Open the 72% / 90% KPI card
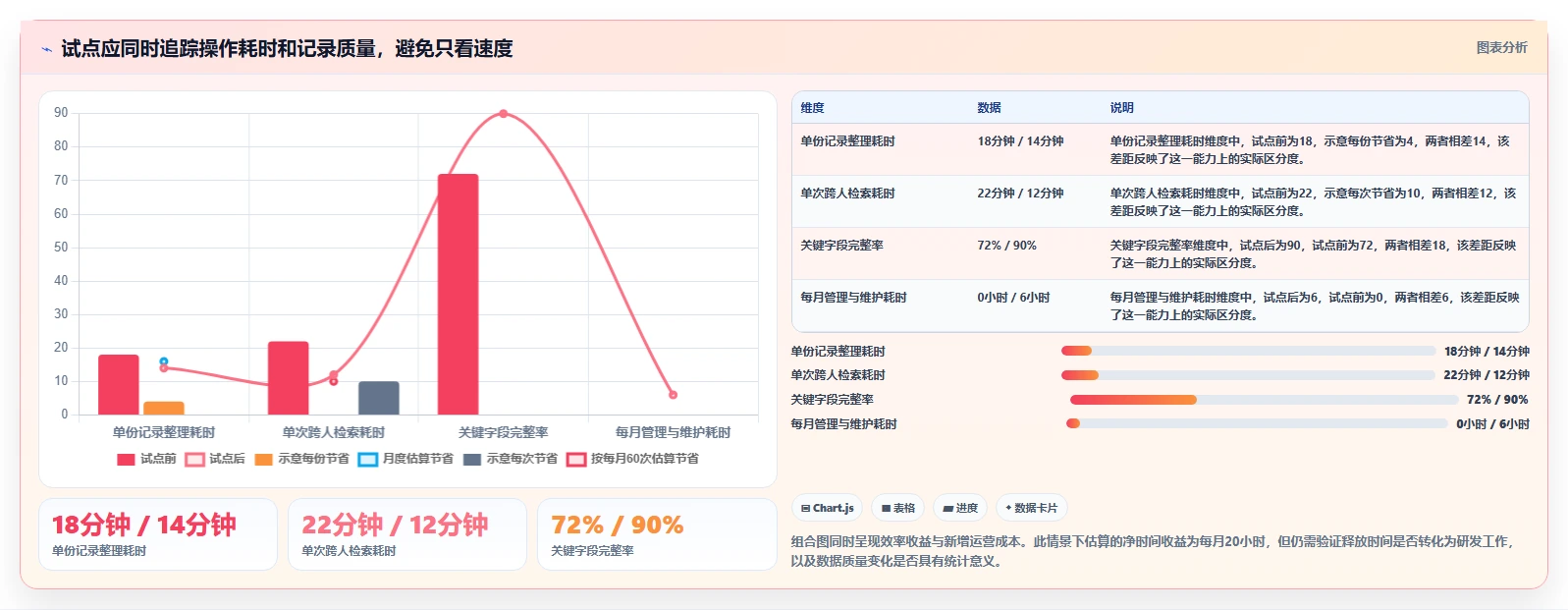This screenshot has width=1568, height=610. pos(657,534)
